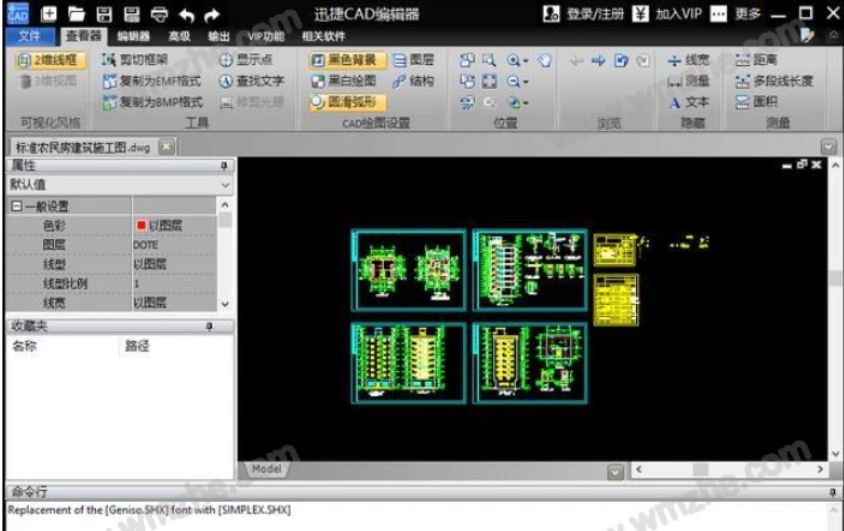Screen dimensions: 844x531
Task: Click the fit to window icon
Action: coord(489,82)
